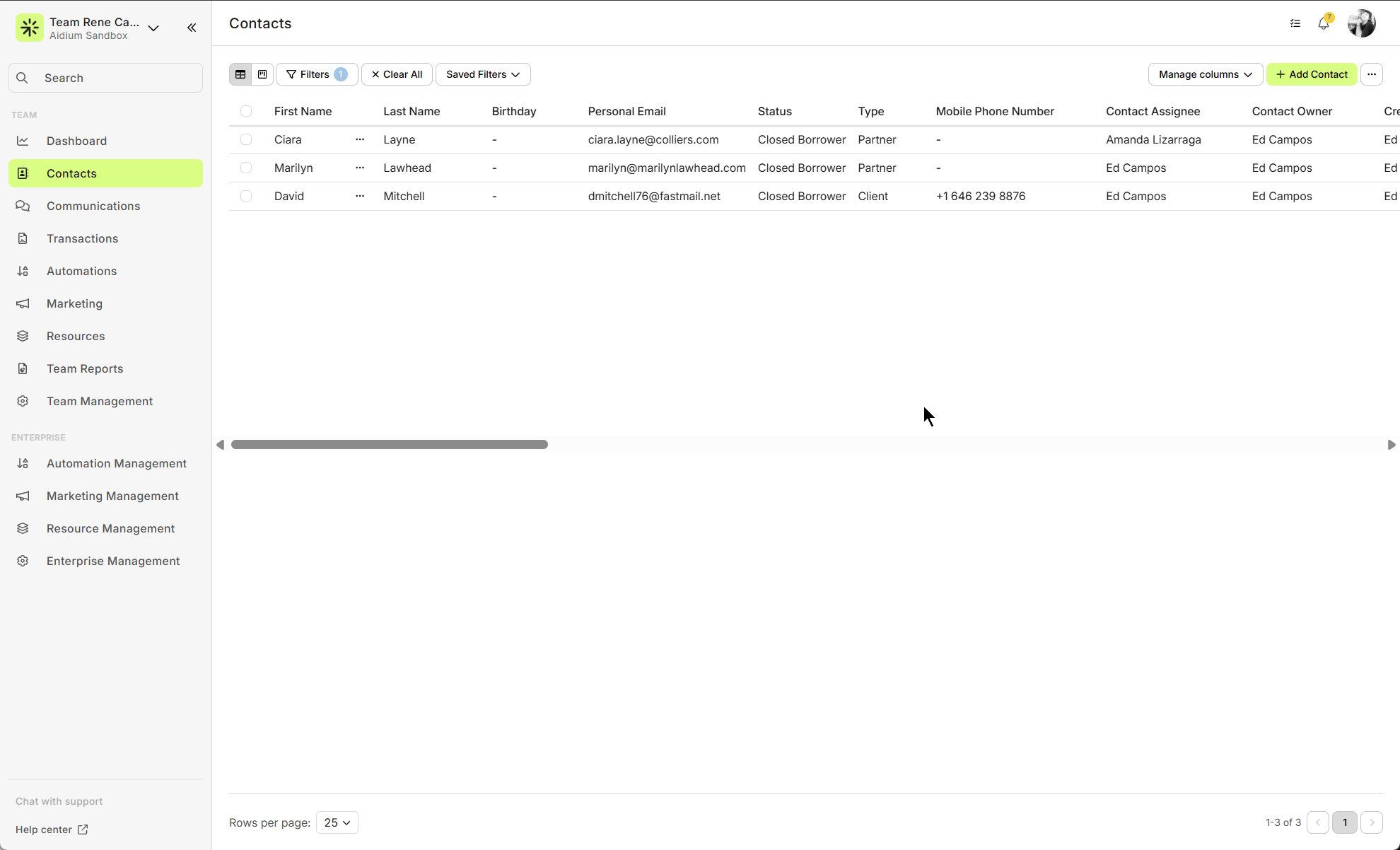
Task: Click the Add Contact button
Action: 1312,74
